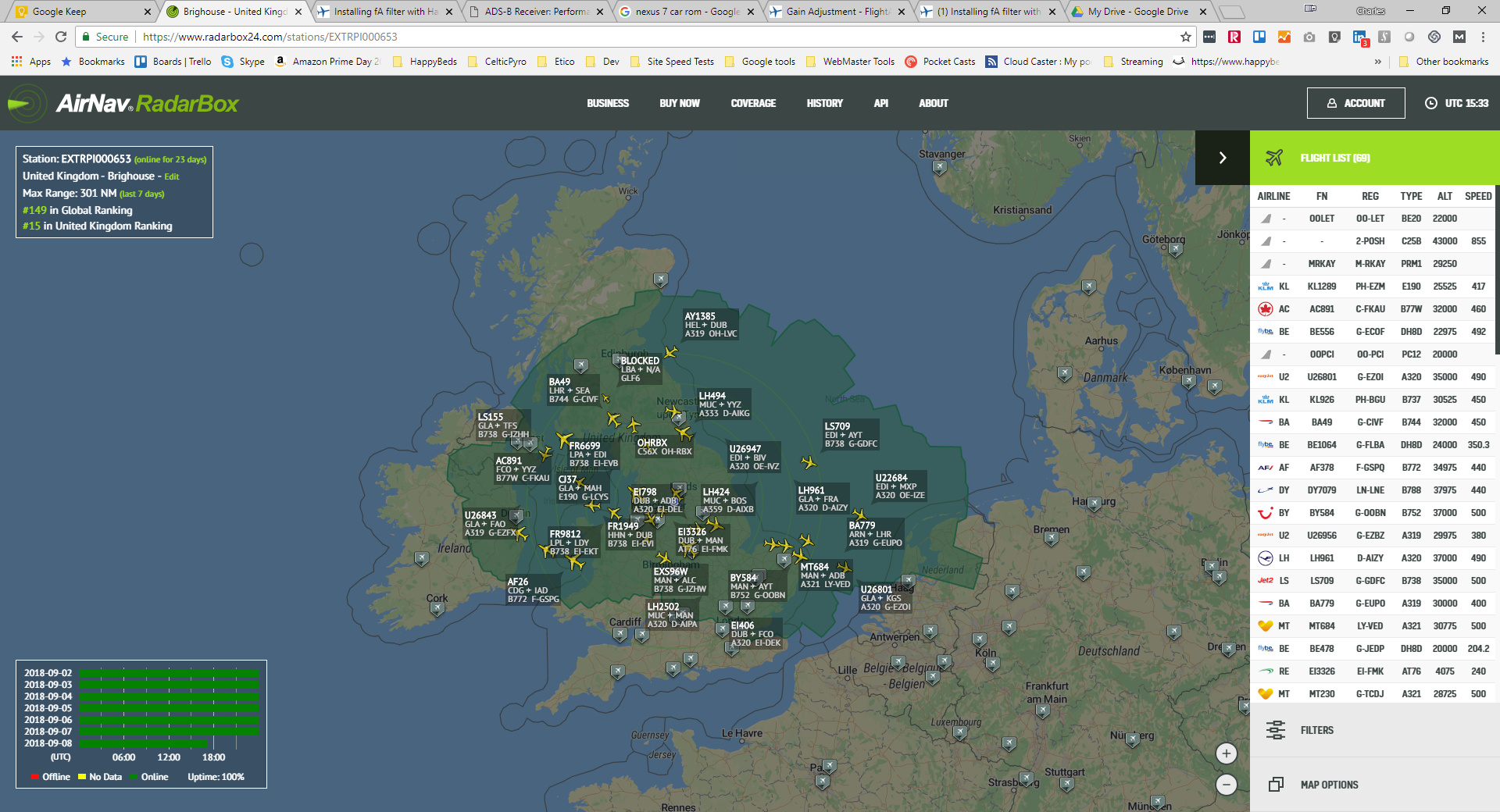The width and height of the screenshot is (1500, 812).
Task: Select the AY1385 flight label on map
Action: click(x=711, y=325)
